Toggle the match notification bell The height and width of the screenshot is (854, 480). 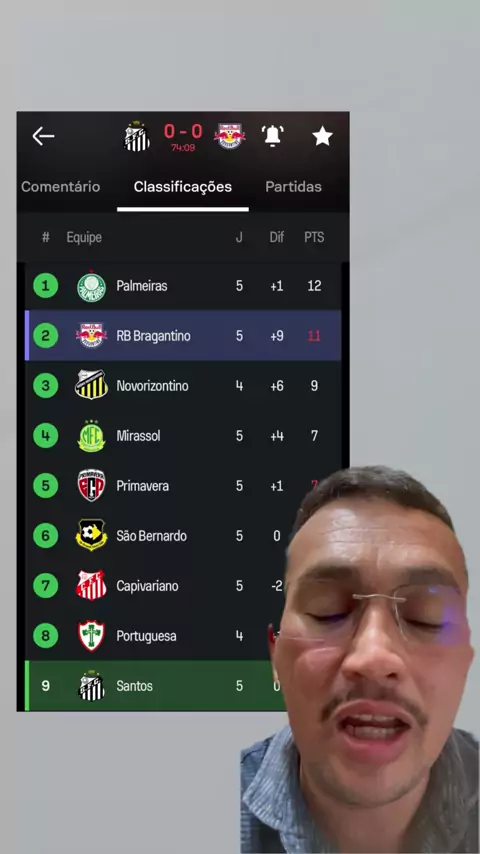point(273,136)
